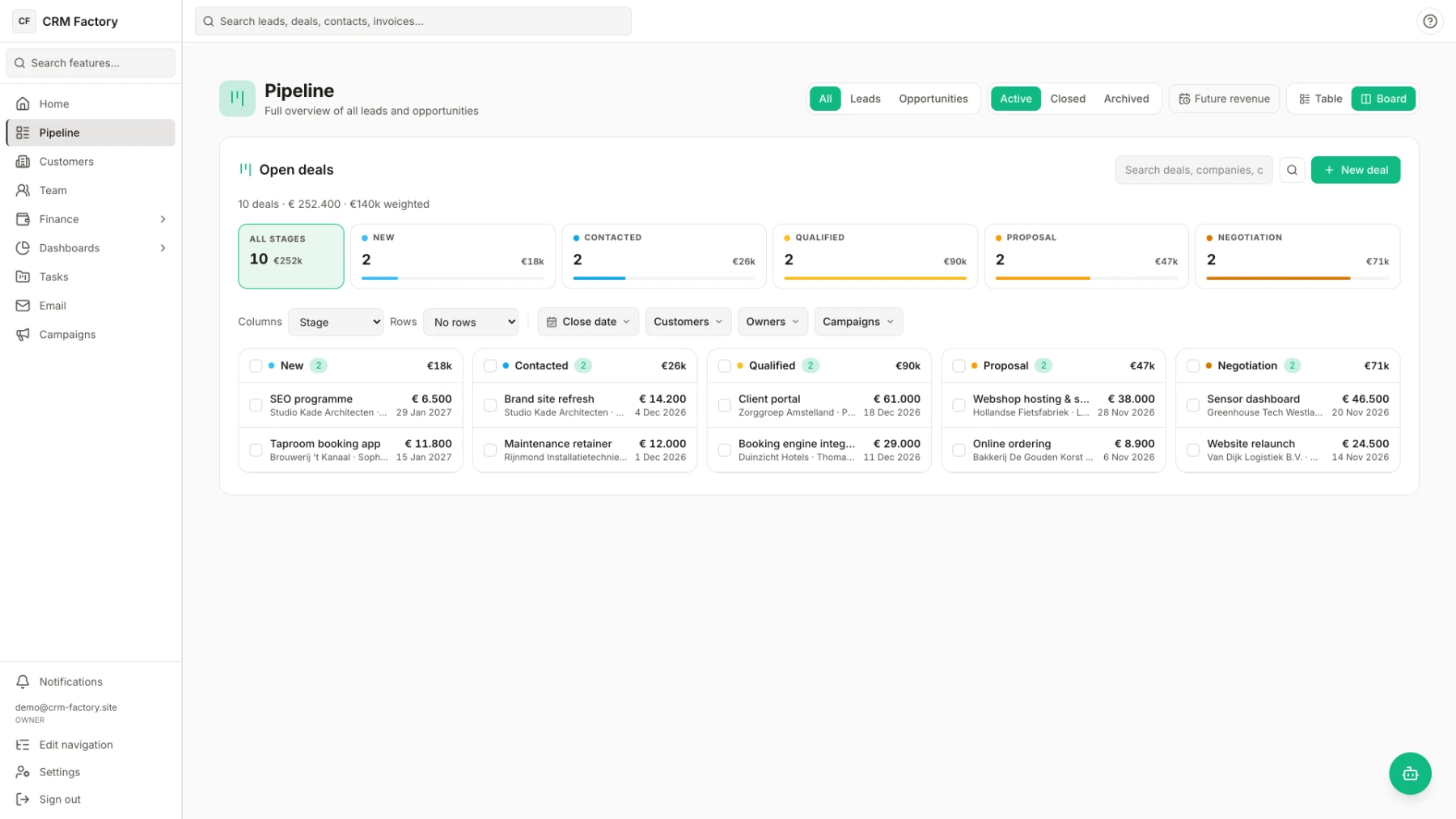1456x819 pixels.
Task: Click the New deal button
Action: point(1355,170)
